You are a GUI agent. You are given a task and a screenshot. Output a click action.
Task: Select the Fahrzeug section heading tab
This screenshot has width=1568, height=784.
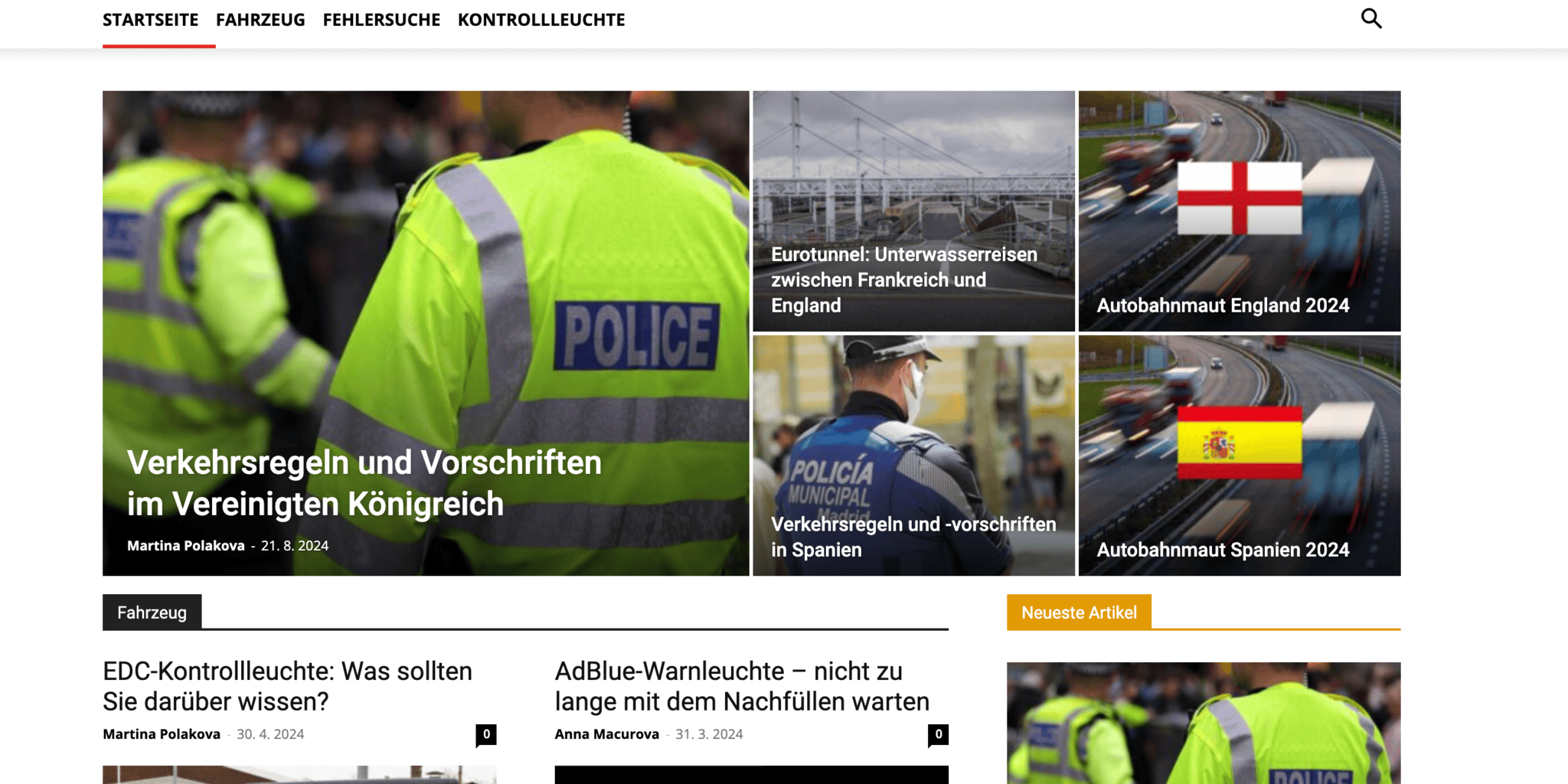[x=152, y=612]
